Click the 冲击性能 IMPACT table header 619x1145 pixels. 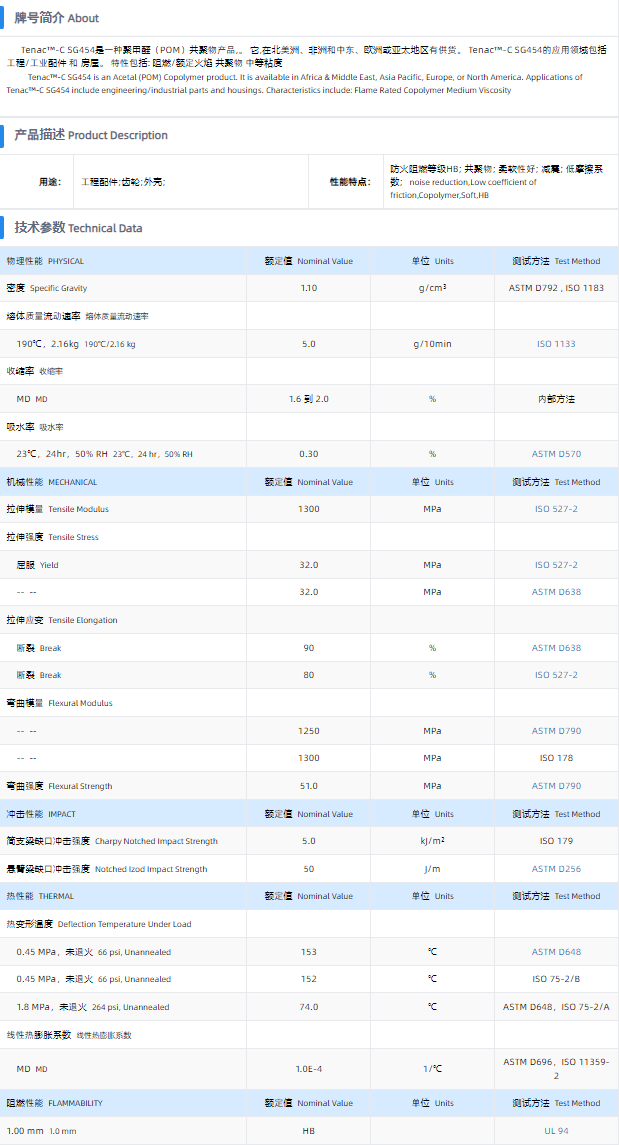[x=41, y=813]
